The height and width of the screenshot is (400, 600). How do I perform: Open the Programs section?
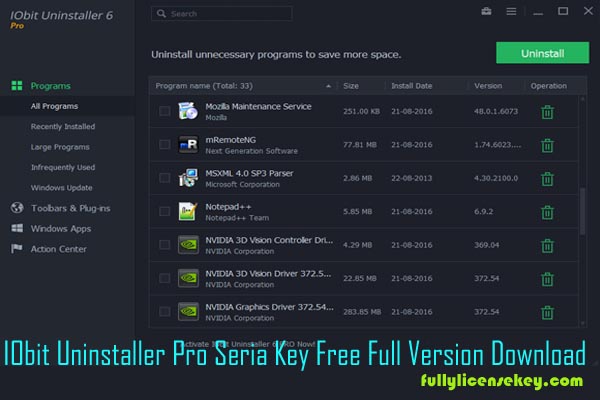click(x=51, y=86)
